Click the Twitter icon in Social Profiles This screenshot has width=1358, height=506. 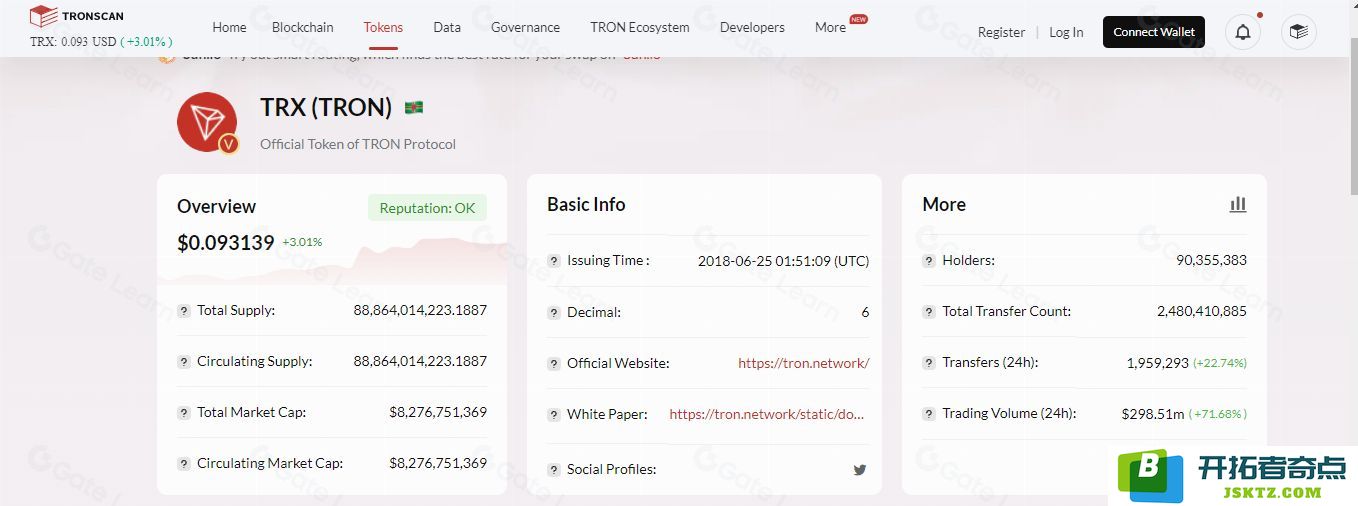tap(860, 469)
